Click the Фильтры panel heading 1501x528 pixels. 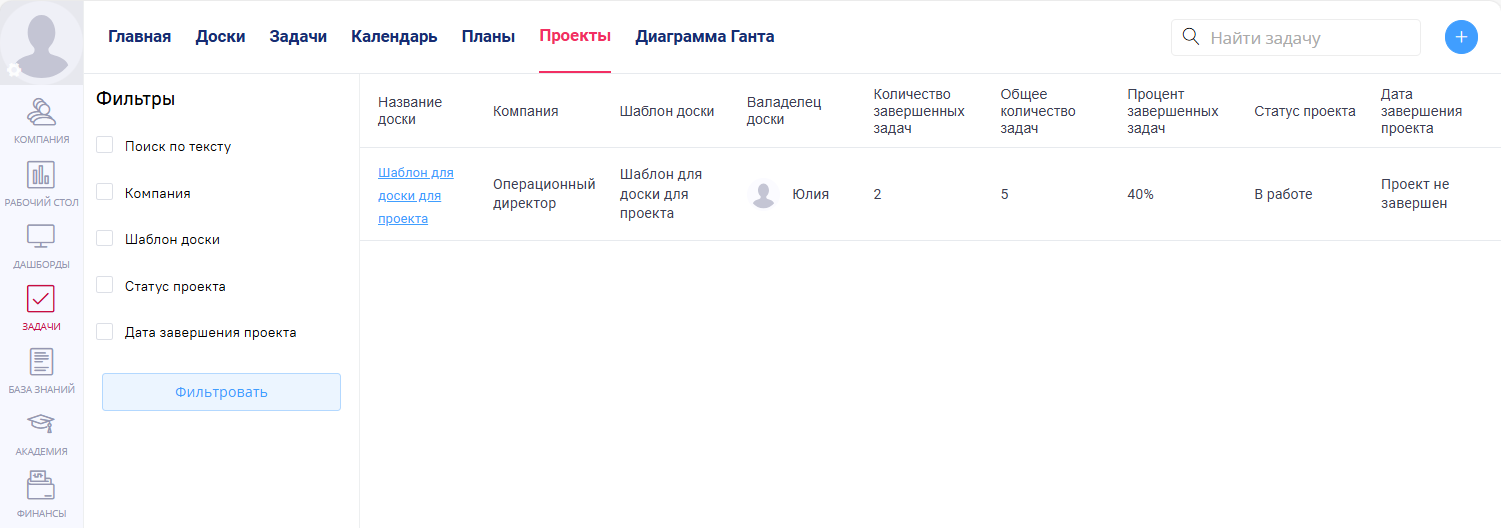coord(135,99)
